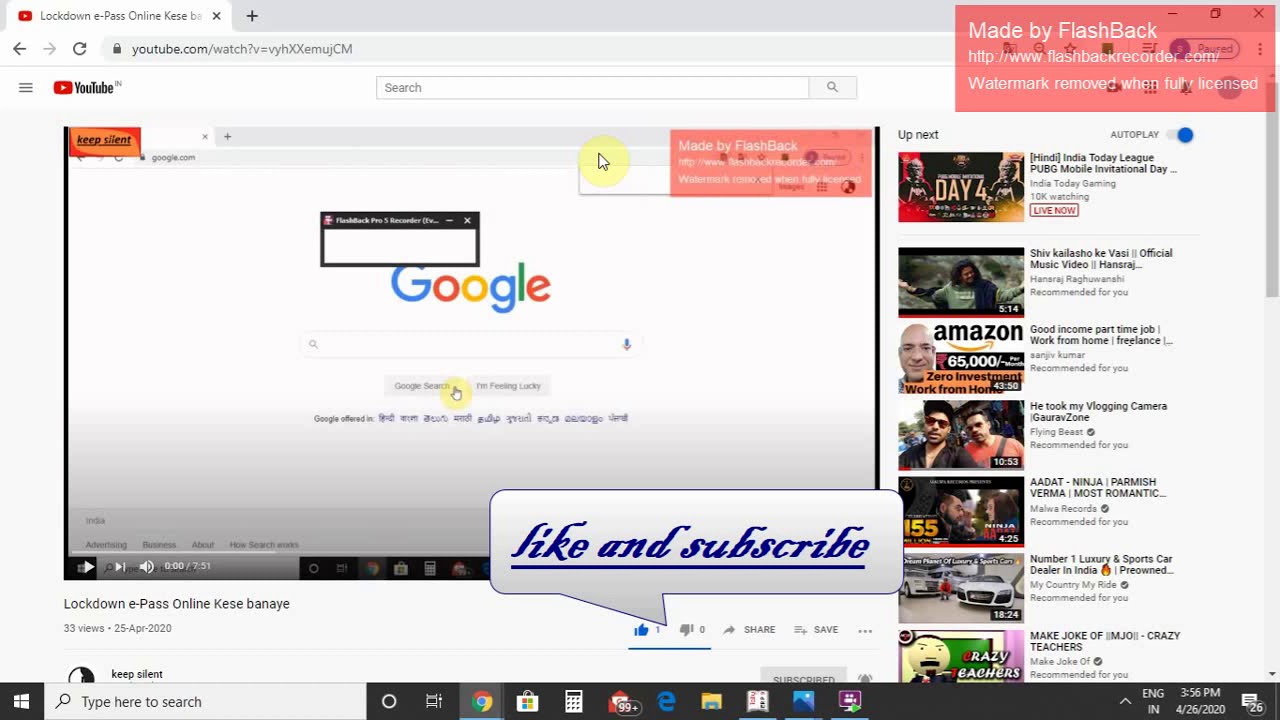Open Microsoft Edge from the taskbar

[666, 702]
